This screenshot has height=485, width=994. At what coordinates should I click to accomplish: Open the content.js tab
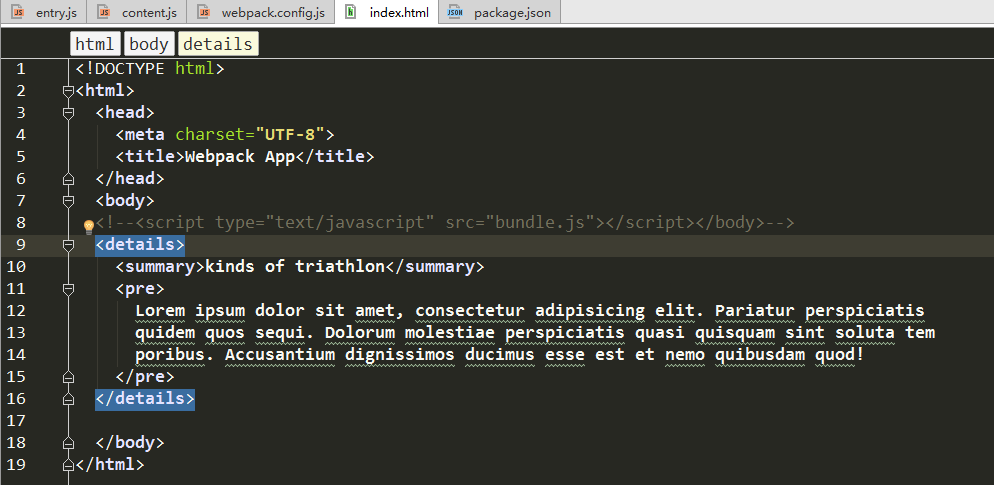(x=137, y=12)
